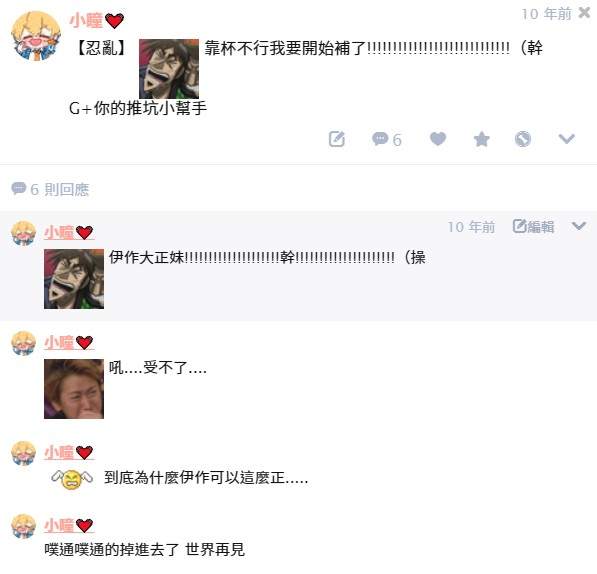Screen dimensions: 597x574
Task: Click the small avatar beside the 到底為什麼 reply
Action: coord(24,453)
